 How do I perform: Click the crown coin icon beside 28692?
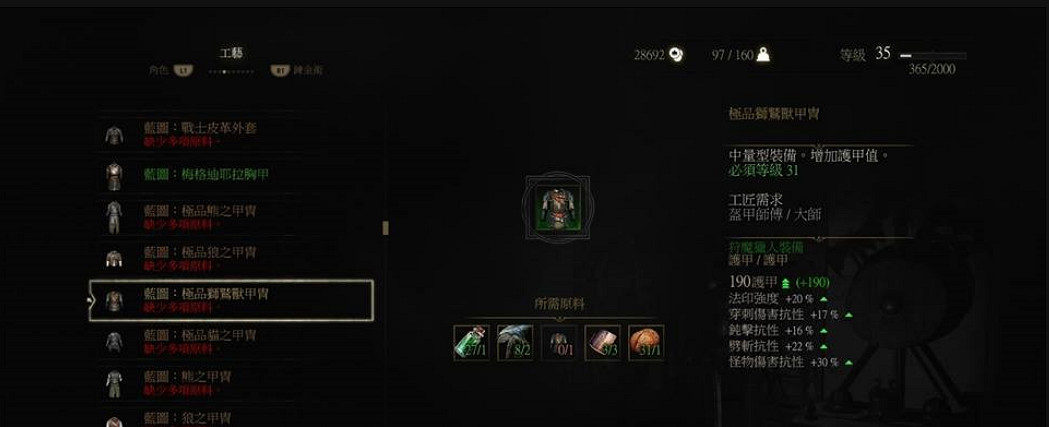tap(676, 55)
